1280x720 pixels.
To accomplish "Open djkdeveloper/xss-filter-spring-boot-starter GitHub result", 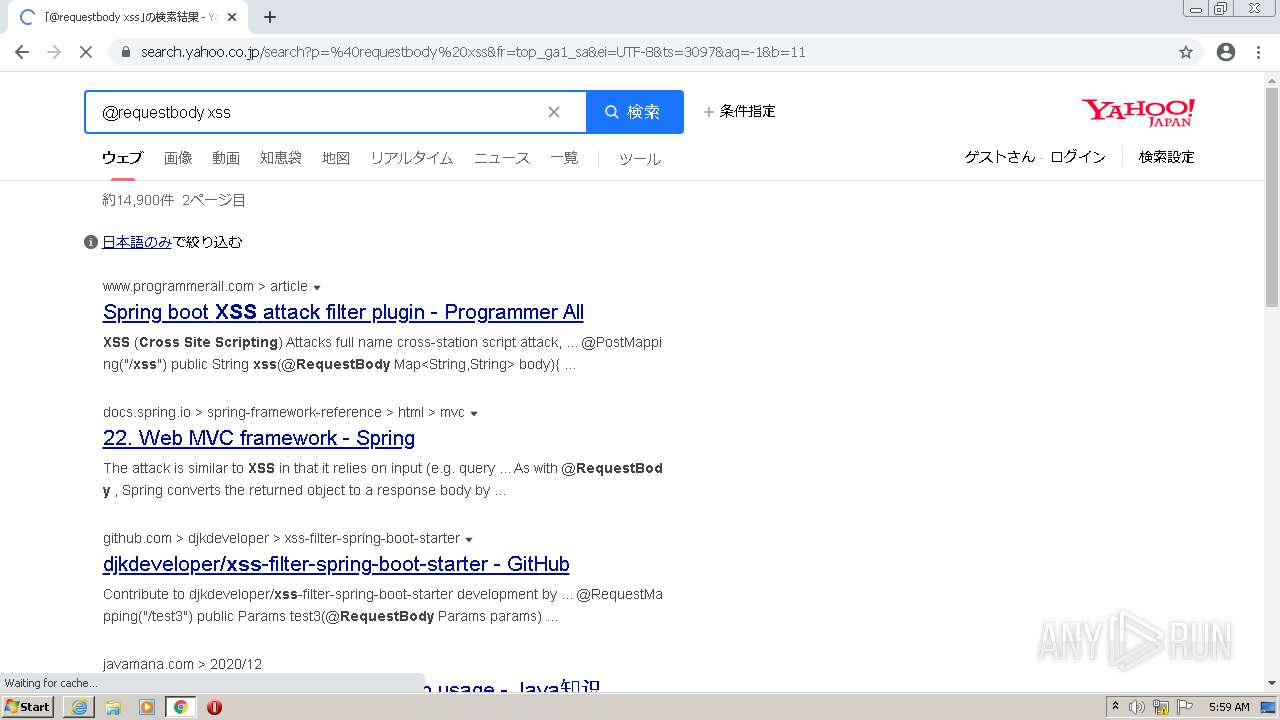I will (336, 564).
